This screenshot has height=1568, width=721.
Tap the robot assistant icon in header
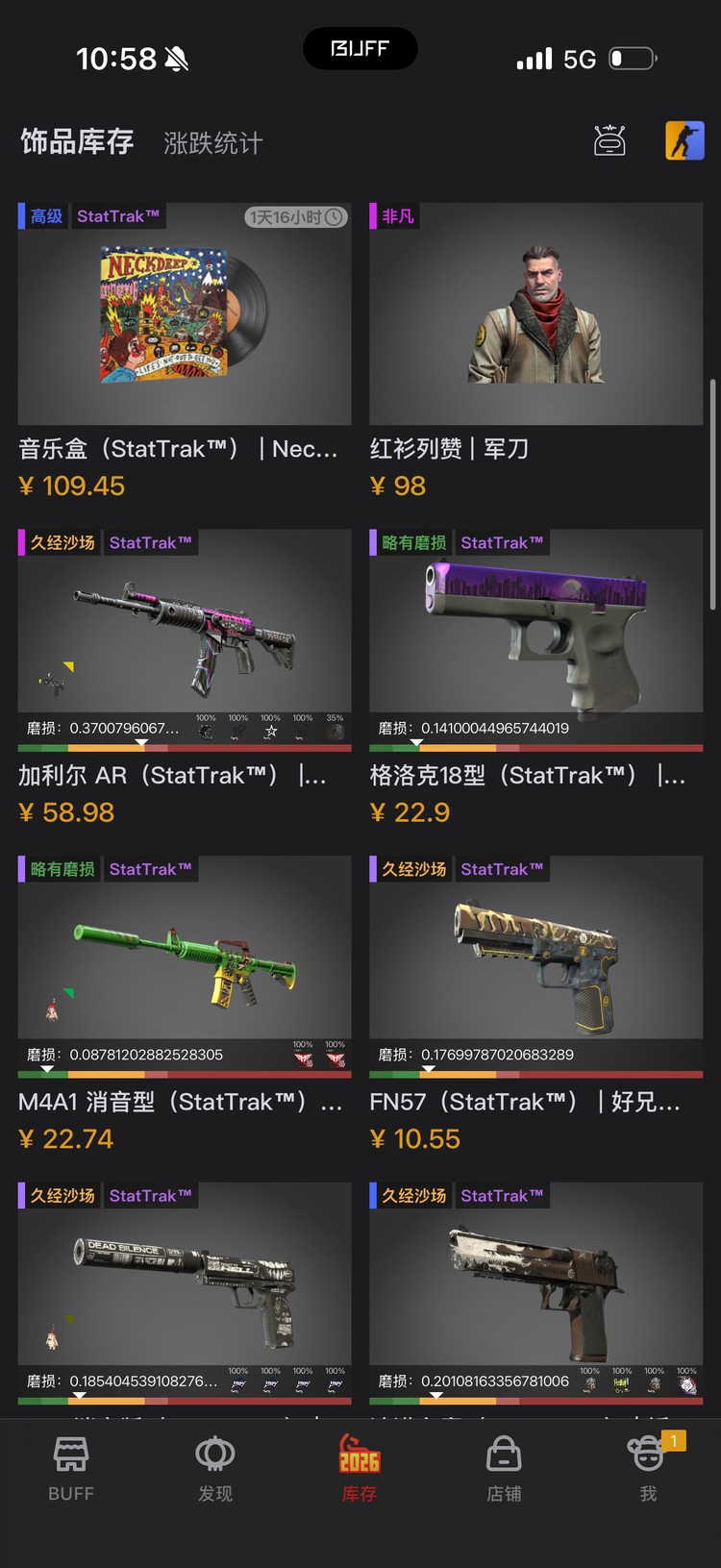click(609, 141)
